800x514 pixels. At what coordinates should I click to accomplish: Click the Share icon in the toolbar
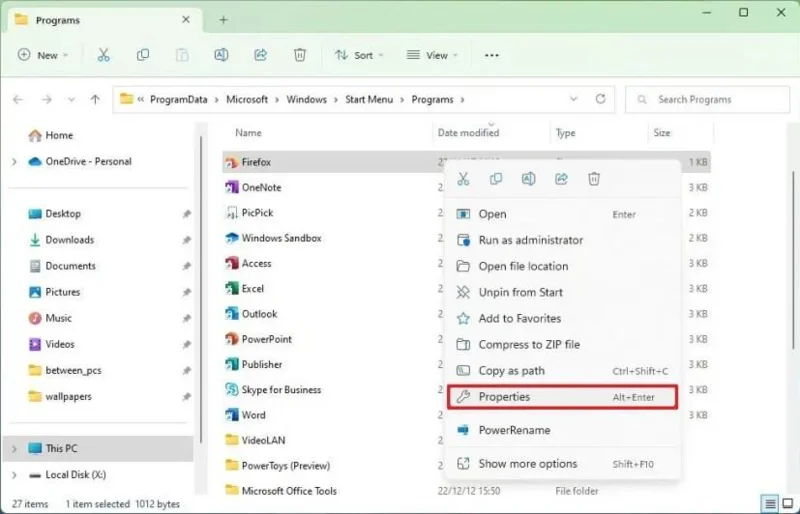[261, 55]
